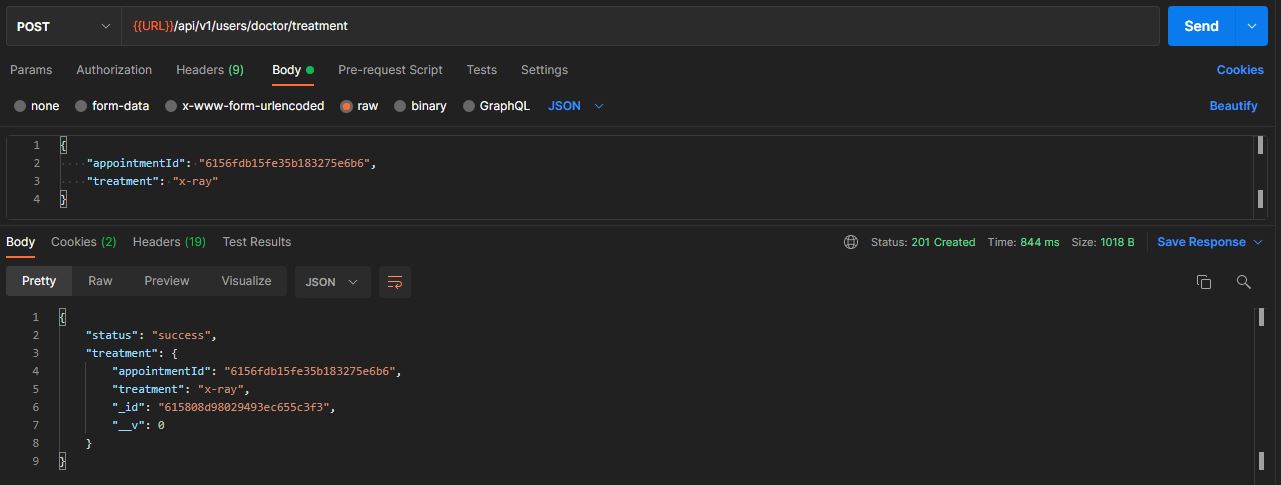Click the Size 1018 B text

tap(1103, 242)
